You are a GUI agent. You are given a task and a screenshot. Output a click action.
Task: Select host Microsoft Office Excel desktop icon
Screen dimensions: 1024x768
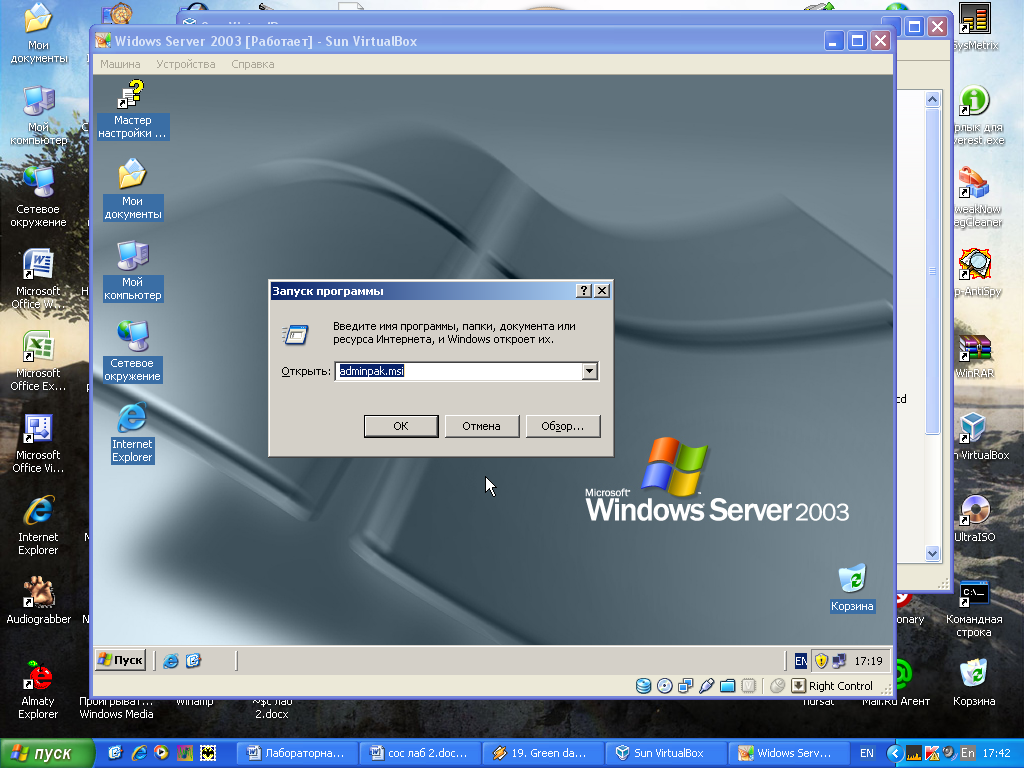pos(38,361)
